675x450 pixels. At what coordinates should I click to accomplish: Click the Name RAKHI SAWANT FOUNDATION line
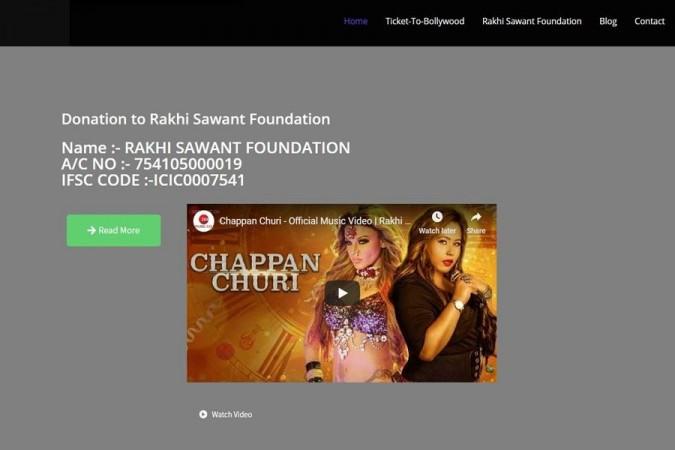click(206, 148)
